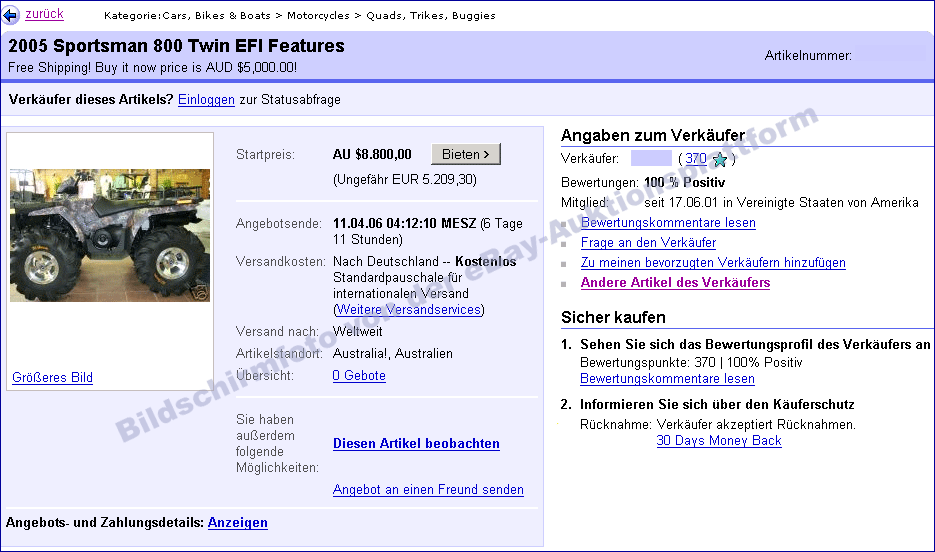This screenshot has width=935, height=552.
Task: Click the '(Ungefähr EUR 5.209,30)' price text
Action: (405, 179)
